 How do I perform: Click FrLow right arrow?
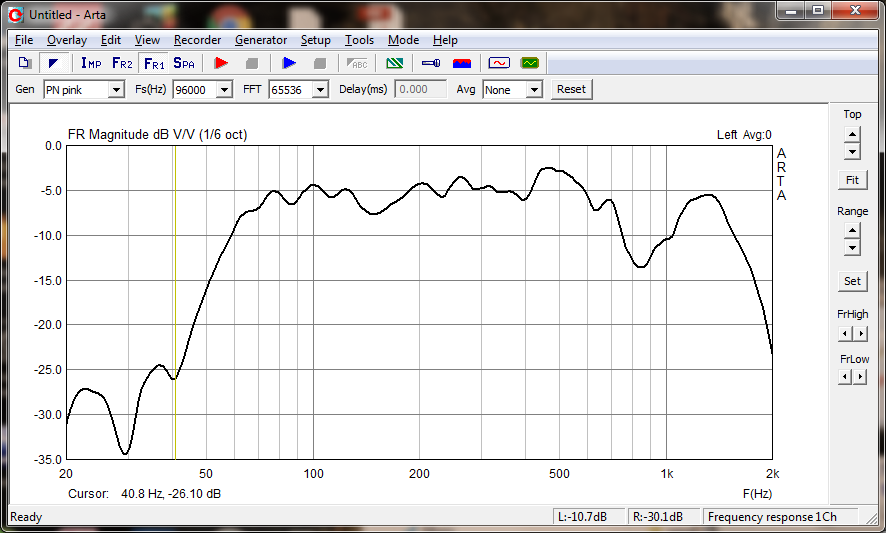point(859,376)
